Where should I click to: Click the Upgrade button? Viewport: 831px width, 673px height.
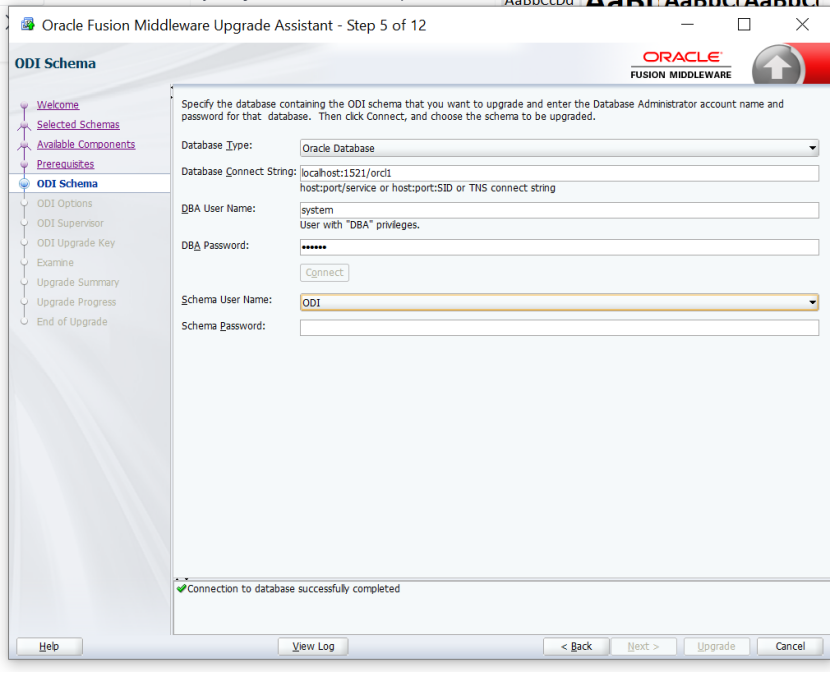(x=717, y=647)
